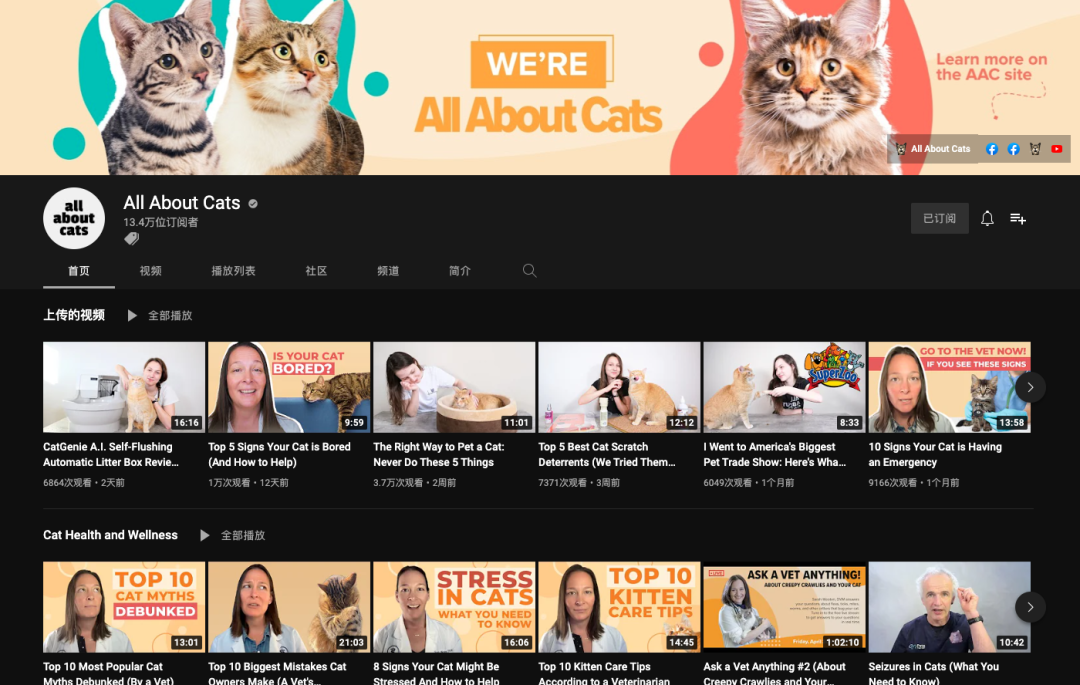
Task: Open Top 10 Biggest Mistakes Cat Owners Make title
Action: (x=277, y=673)
